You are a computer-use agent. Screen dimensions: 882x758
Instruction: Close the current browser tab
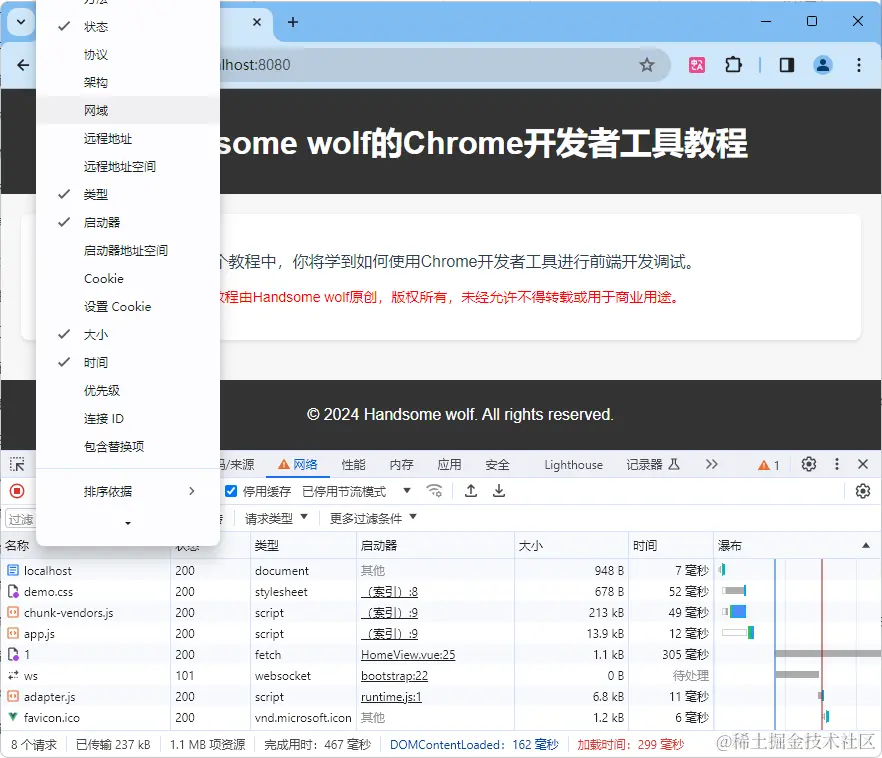tap(256, 22)
